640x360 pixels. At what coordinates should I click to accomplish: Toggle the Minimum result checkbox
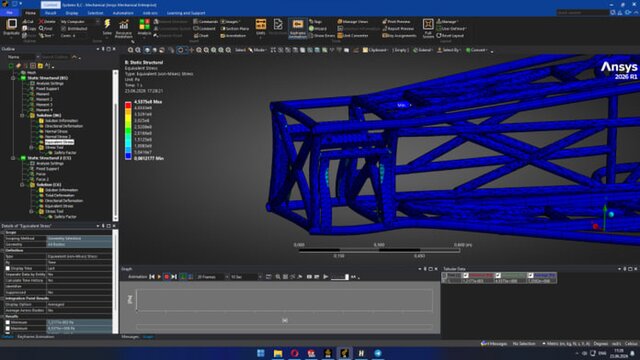click(8, 322)
